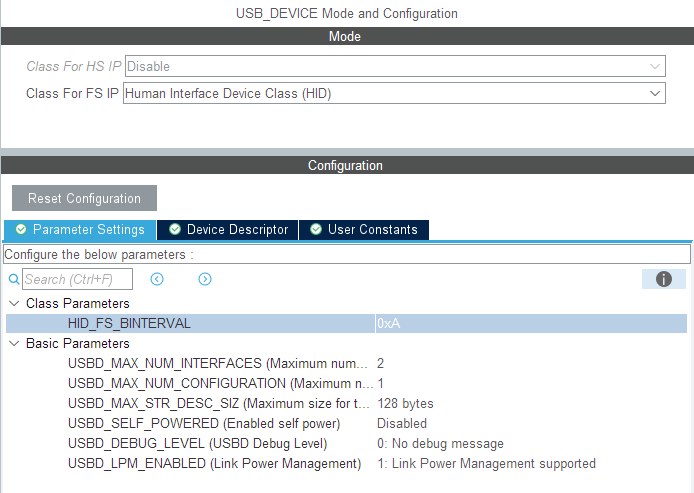Switch to Device Descriptor tab
694x493 pixels.
[x=228, y=230]
